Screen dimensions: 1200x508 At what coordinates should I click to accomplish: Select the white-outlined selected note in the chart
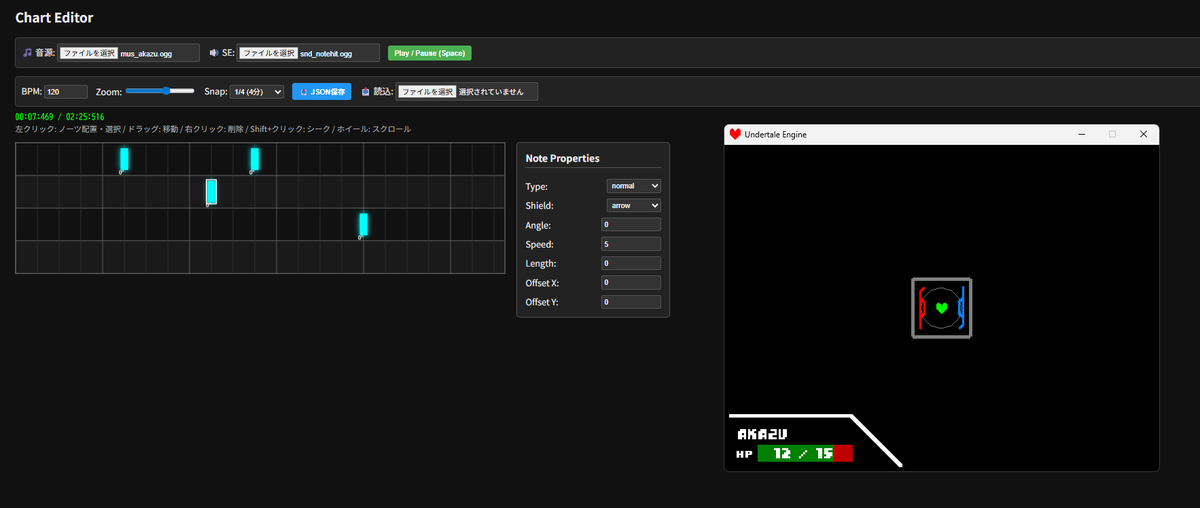(211, 191)
